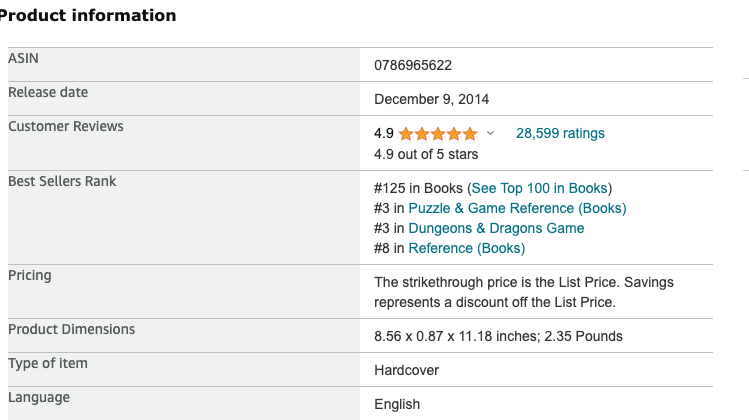
Task: Click the product dimensions value text
Action: click(498, 336)
